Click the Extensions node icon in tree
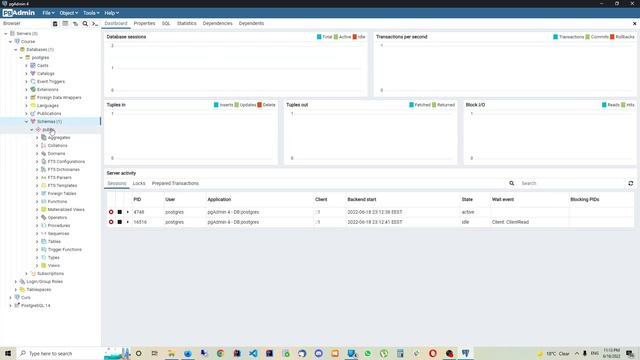The image size is (640, 360). click(x=33, y=89)
